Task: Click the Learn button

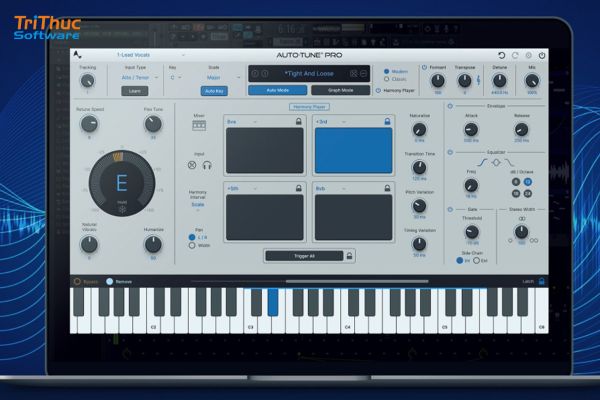Action: [135, 91]
